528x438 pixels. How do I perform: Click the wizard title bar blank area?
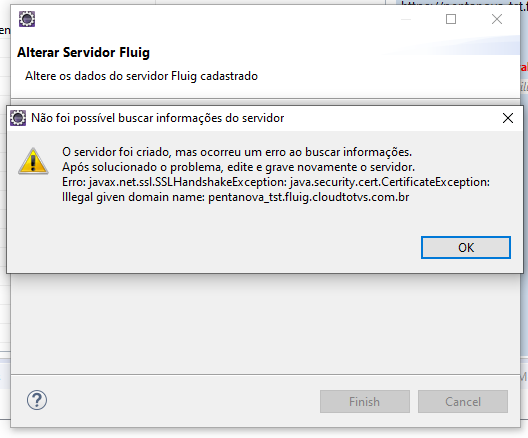coord(216,19)
